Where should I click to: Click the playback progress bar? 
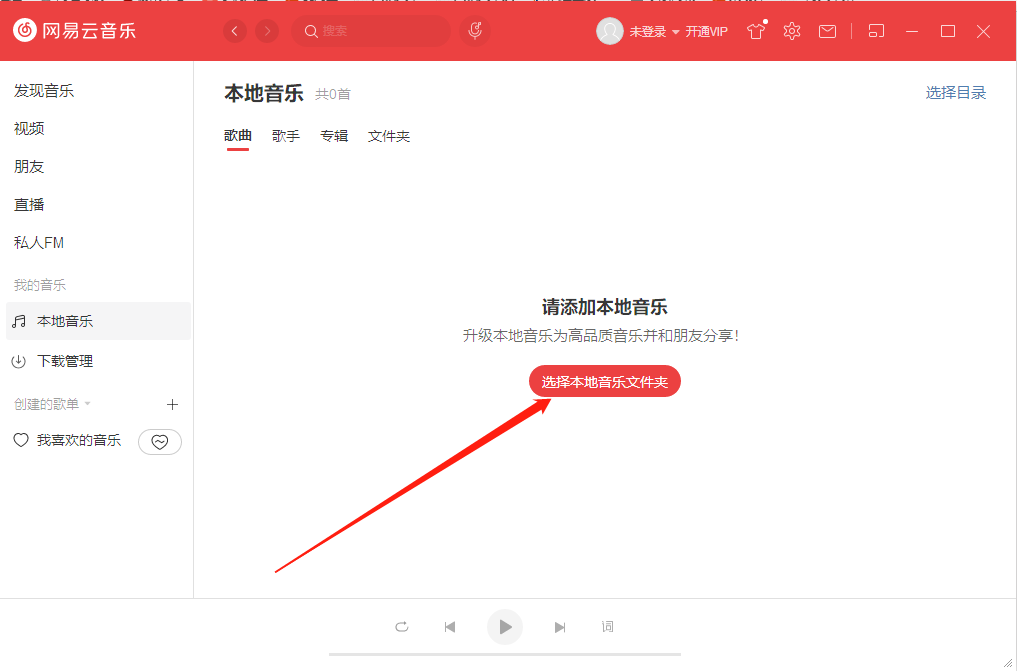(505, 655)
